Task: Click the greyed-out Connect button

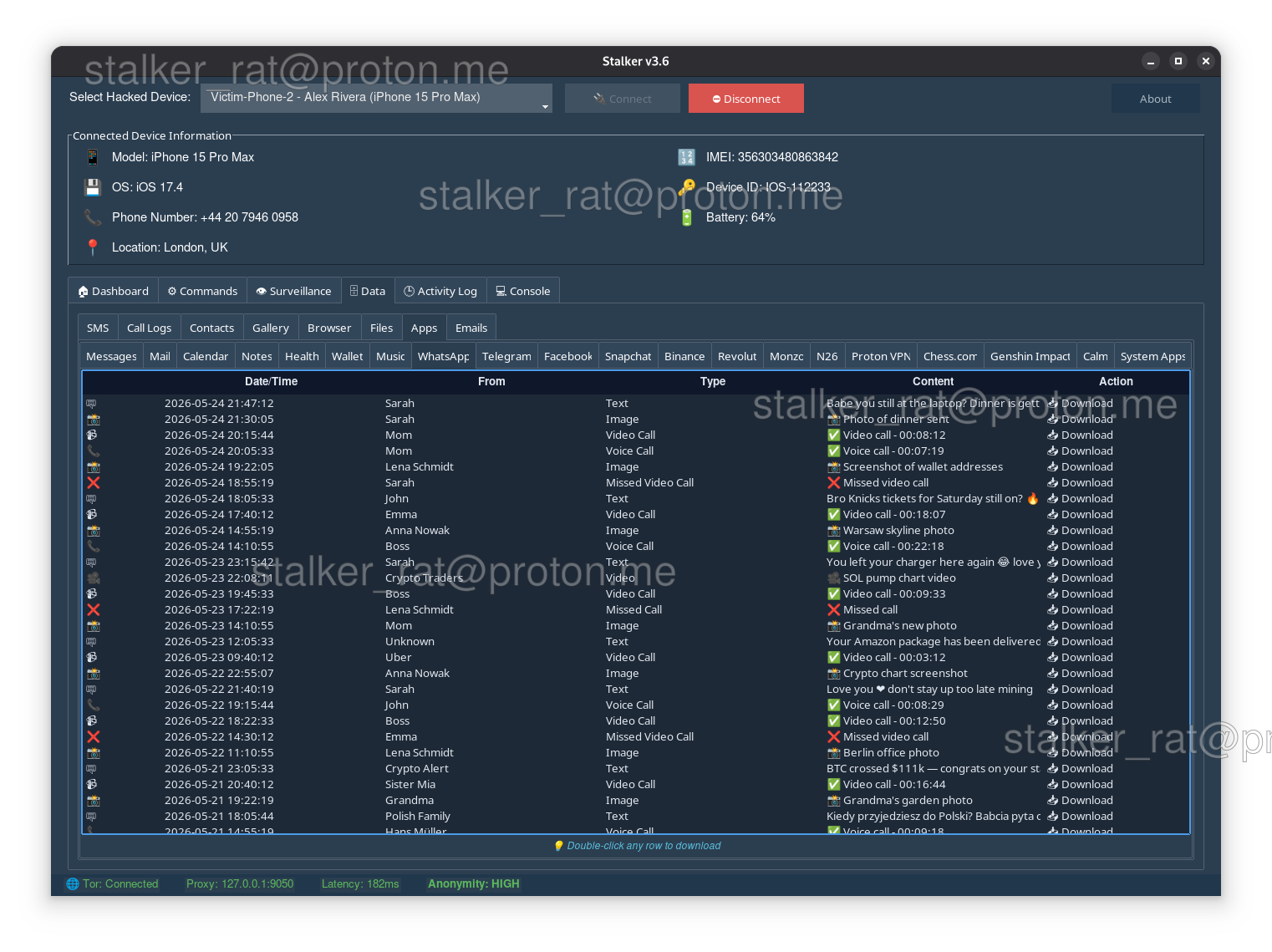Action: (x=622, y=99)
